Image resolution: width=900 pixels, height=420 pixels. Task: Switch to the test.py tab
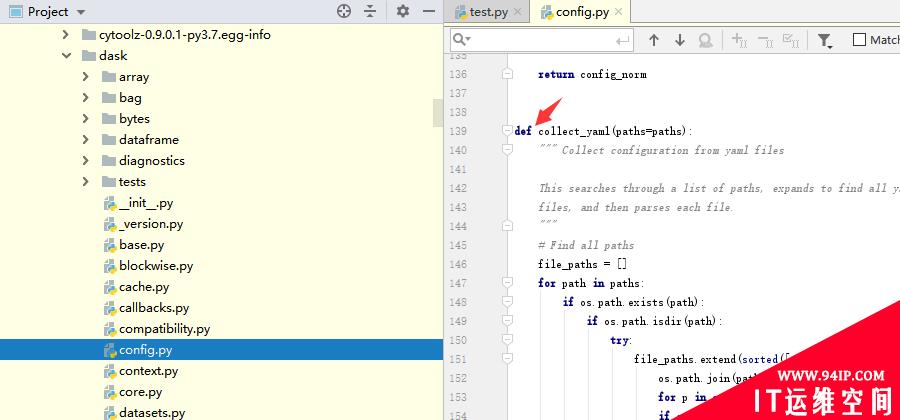coord(488,12)
